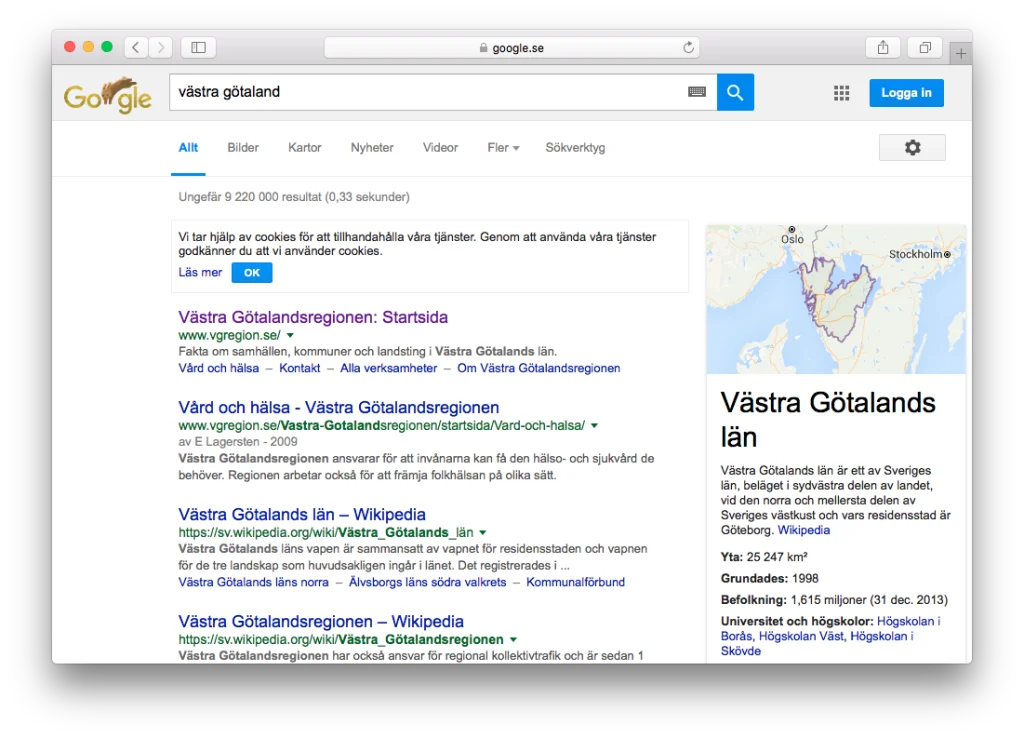Click the Google logo
Screen dimensions: 1024x738
(x=108, y=96)
